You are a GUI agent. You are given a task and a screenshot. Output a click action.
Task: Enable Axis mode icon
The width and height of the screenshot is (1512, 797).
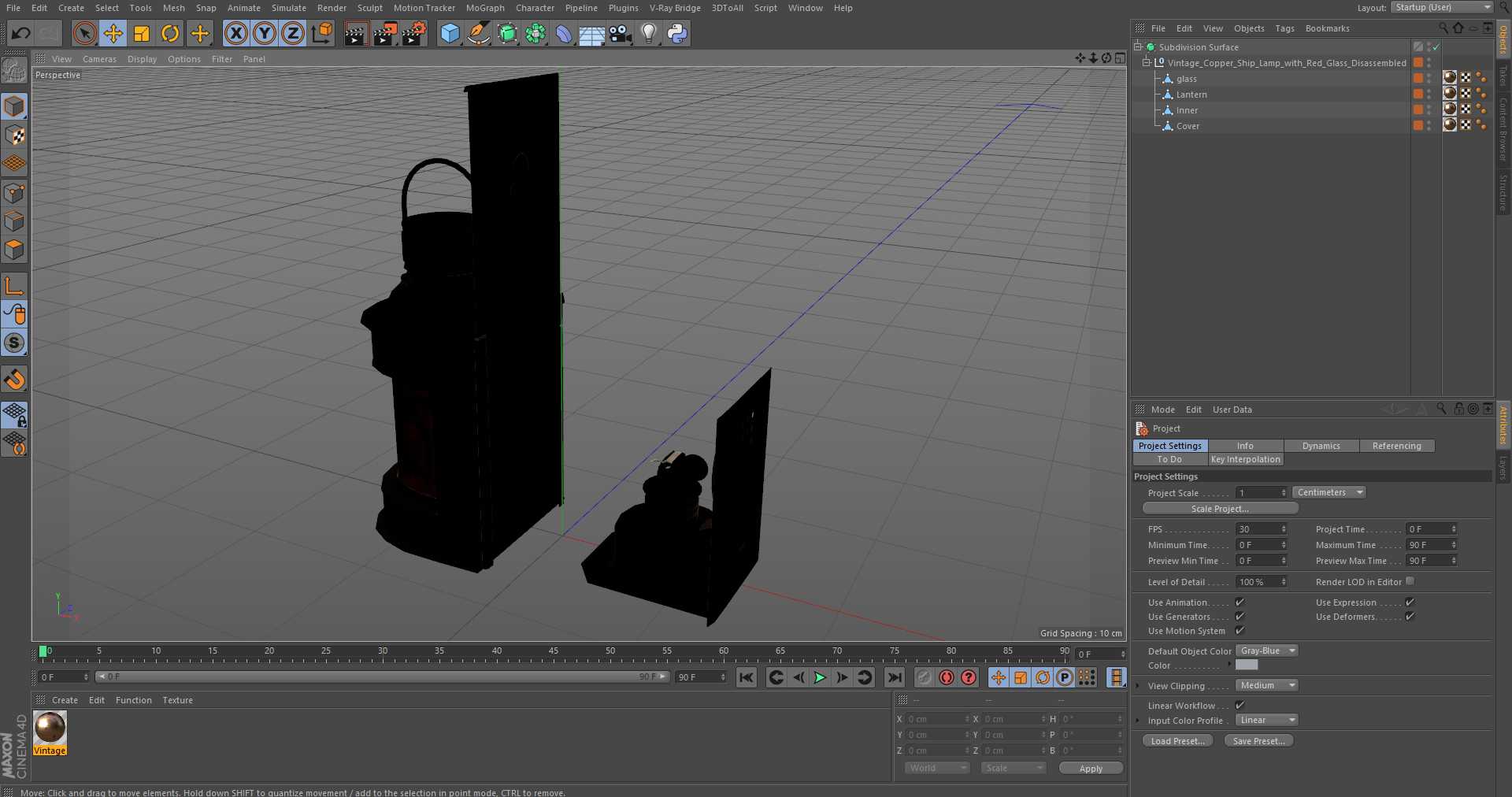[x=14, y=285]
